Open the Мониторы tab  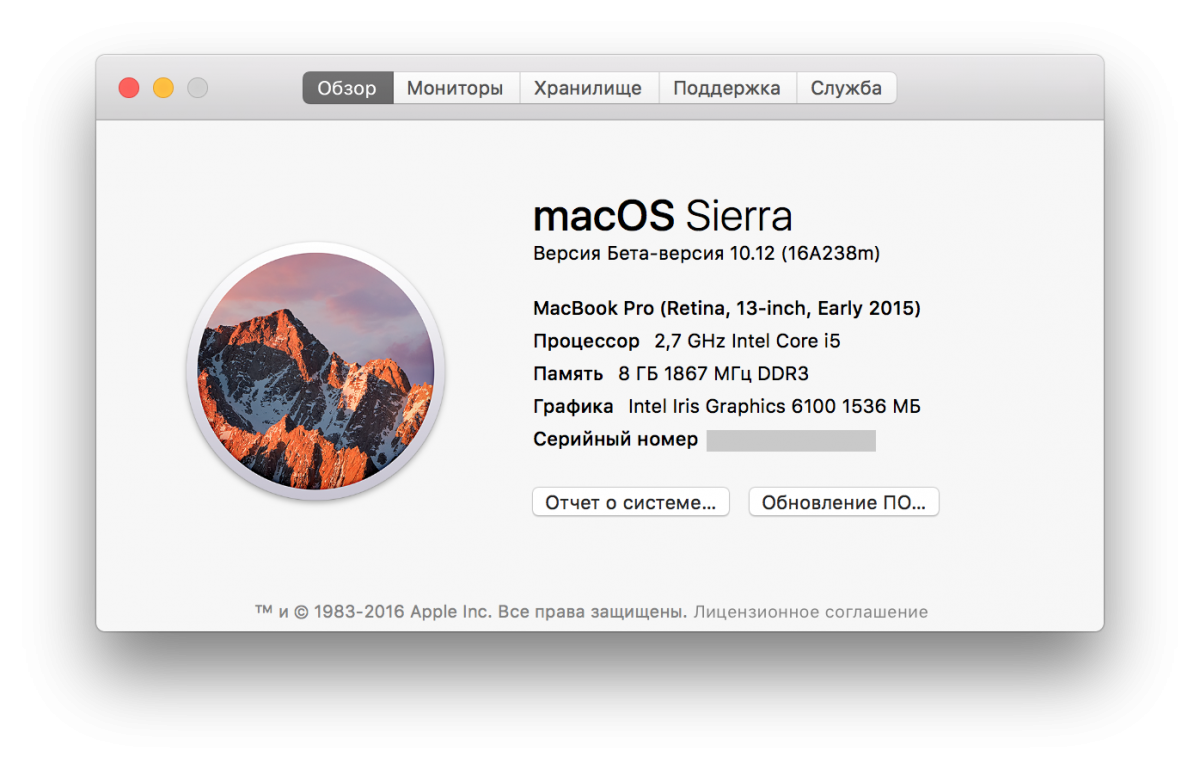pyautogui.click(x=455, y=88)
